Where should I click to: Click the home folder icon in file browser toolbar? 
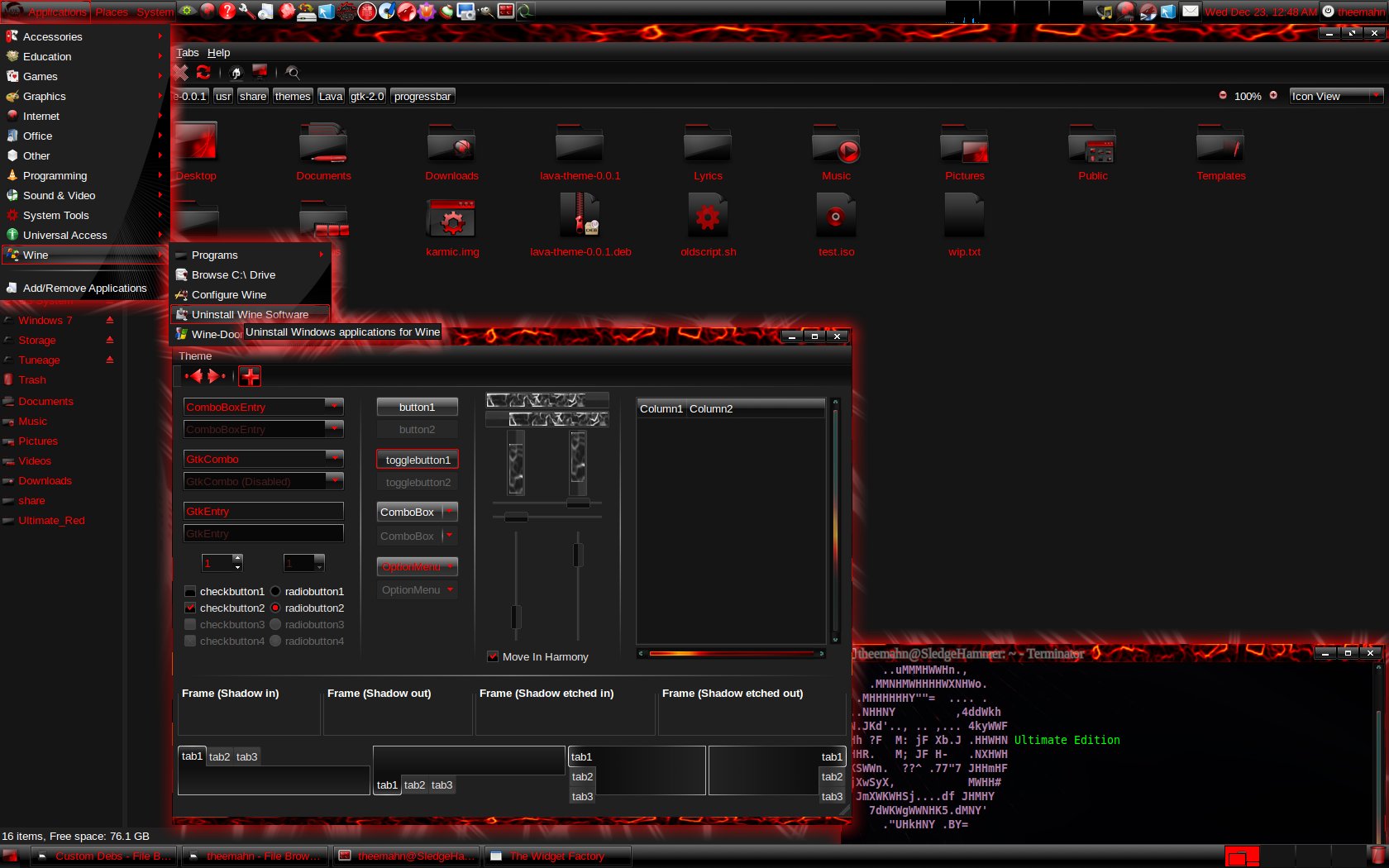click(236, 73)
